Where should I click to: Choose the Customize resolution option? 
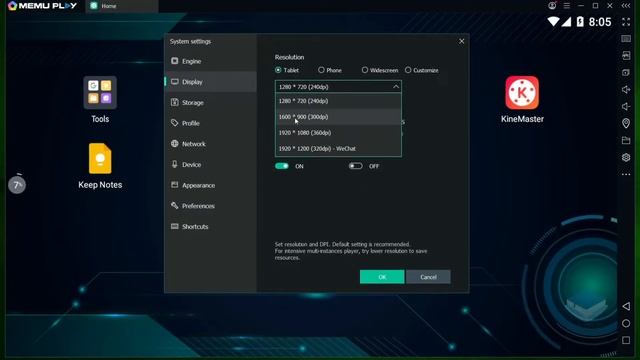tap(408, 70)
